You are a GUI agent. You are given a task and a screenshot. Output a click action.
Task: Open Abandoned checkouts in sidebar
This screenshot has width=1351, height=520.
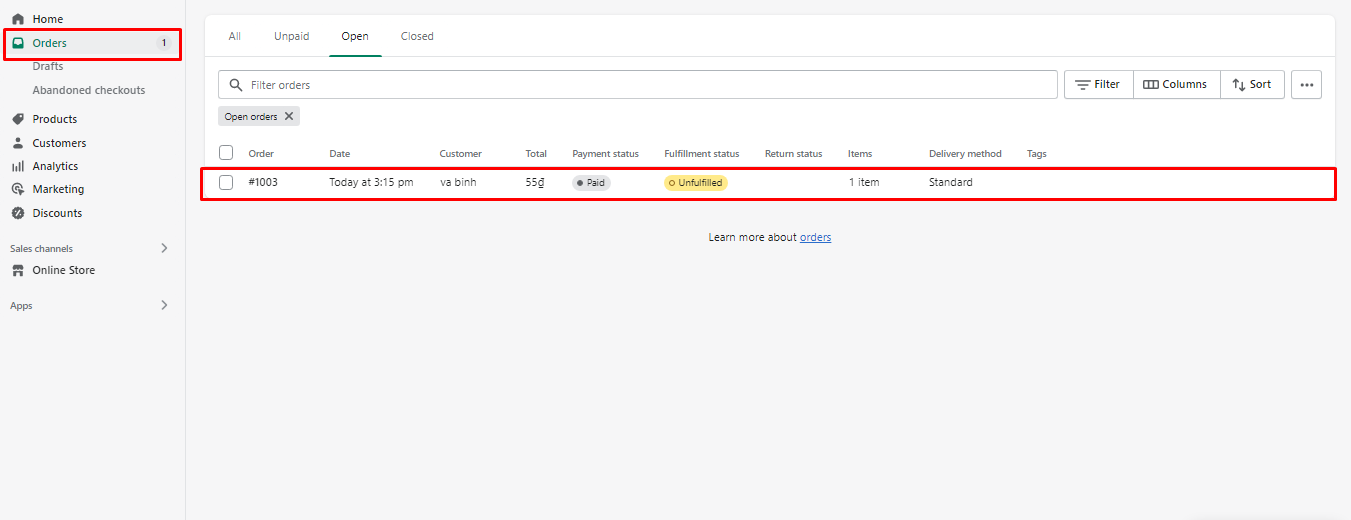click(89, 90)
